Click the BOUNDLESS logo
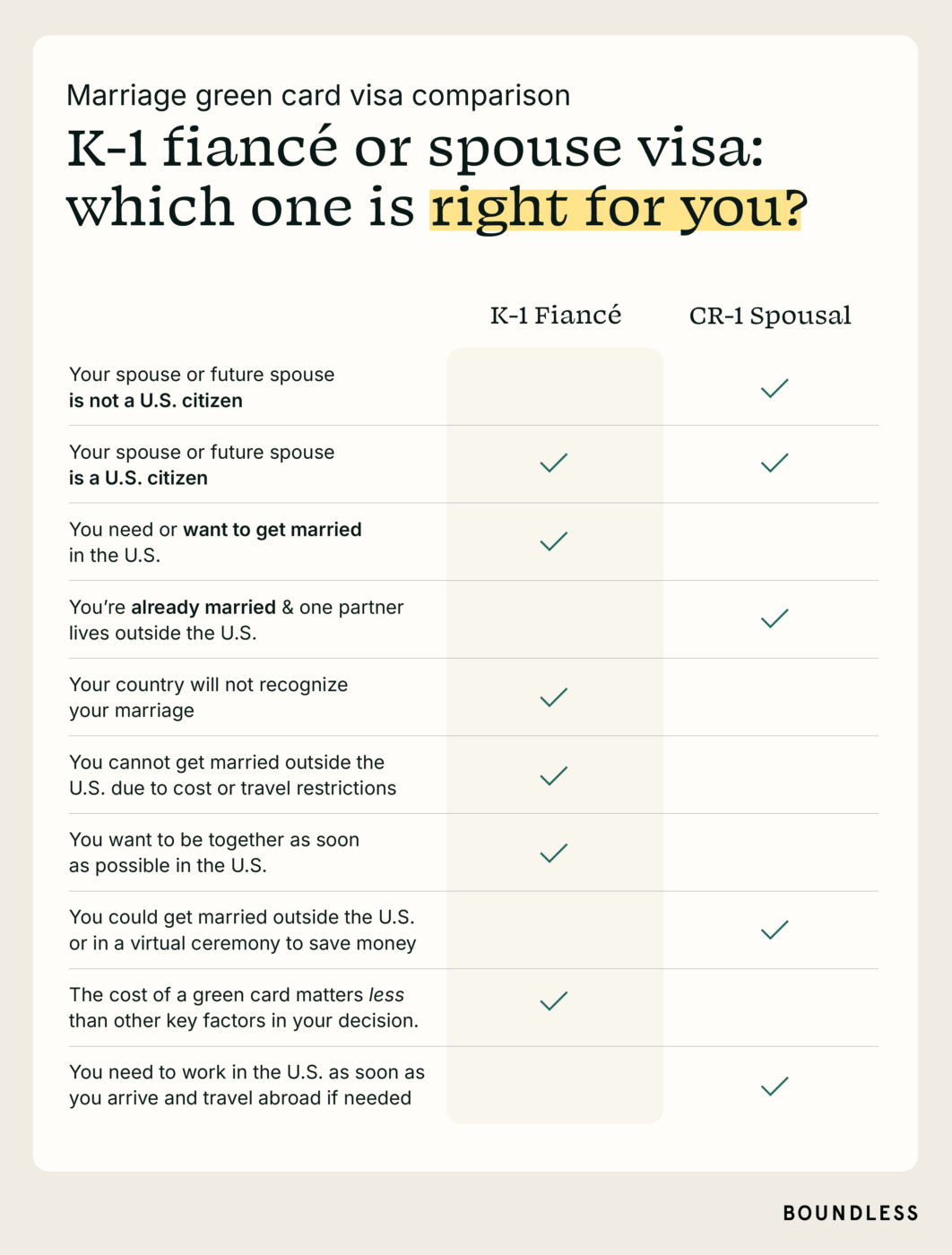Screen dimensions: 952x1255 [x=851, y=1213]
